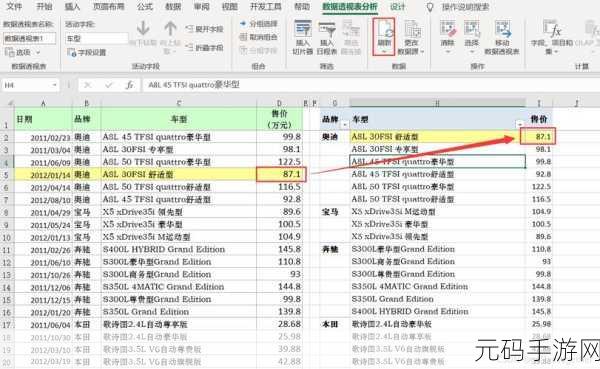600x369 pixels.
Task: Open the dropdown arrow below 清除
Action: [x=447, y=51]
